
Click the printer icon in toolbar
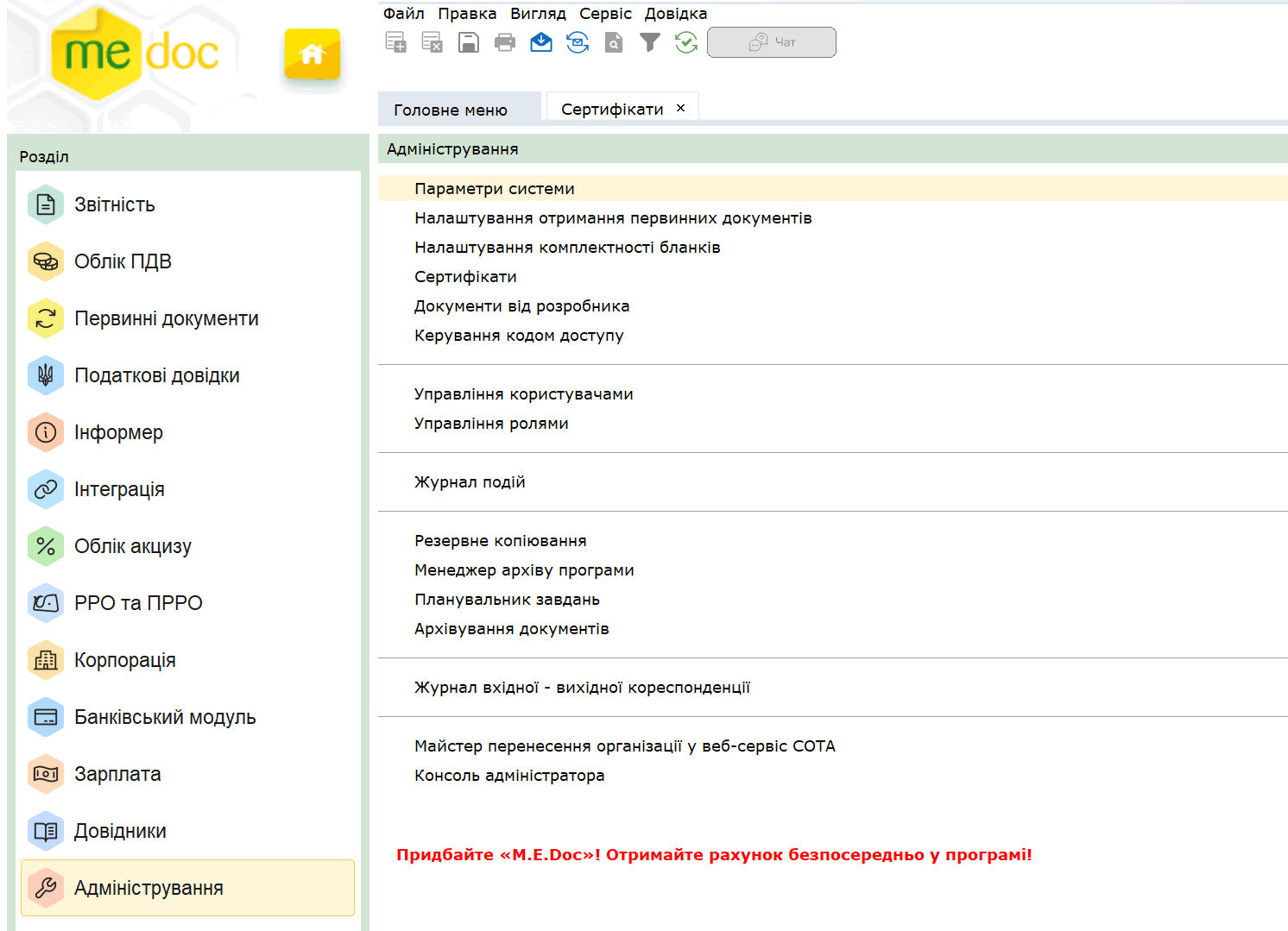505,42
